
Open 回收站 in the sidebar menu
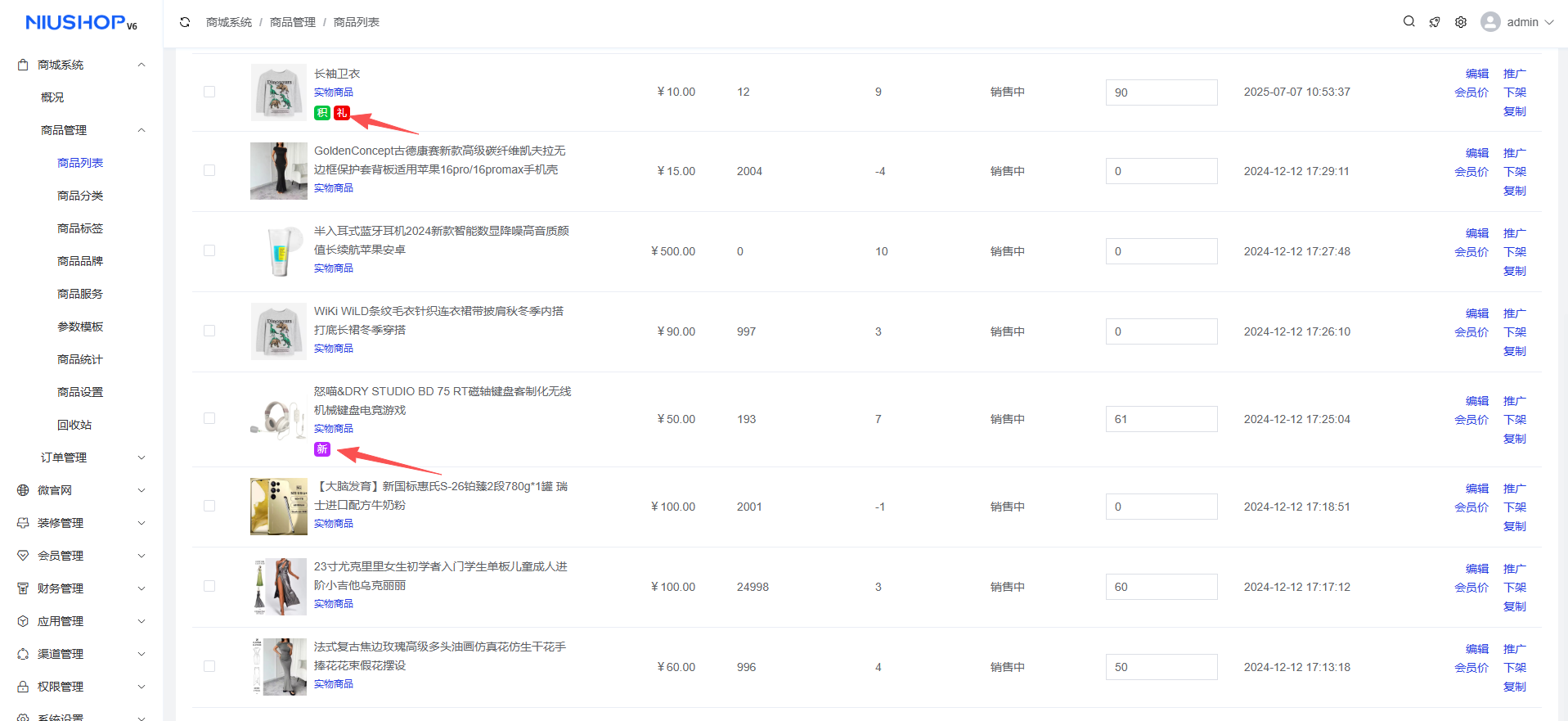pos(74,425)
